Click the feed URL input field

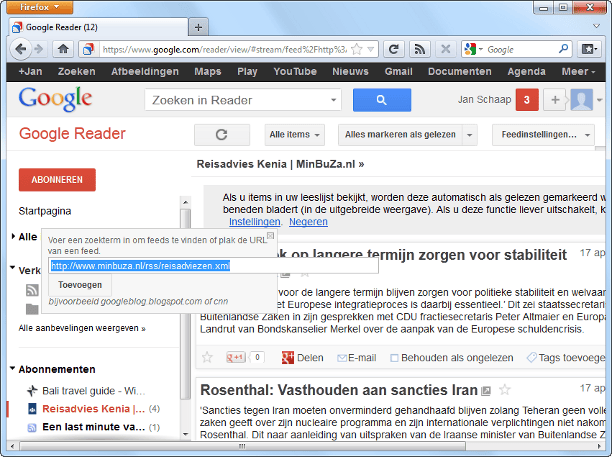(213, 265)
